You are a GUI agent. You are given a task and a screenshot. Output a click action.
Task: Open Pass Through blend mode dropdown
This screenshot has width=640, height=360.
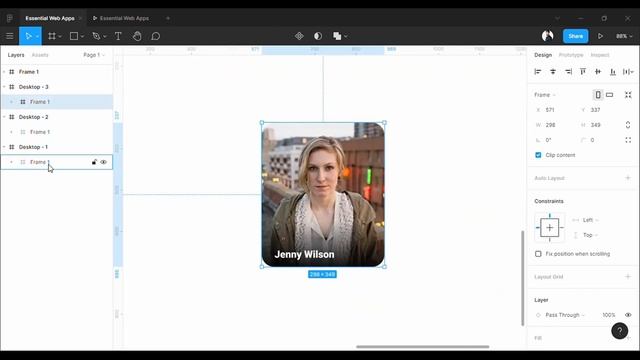coord(565,315)
